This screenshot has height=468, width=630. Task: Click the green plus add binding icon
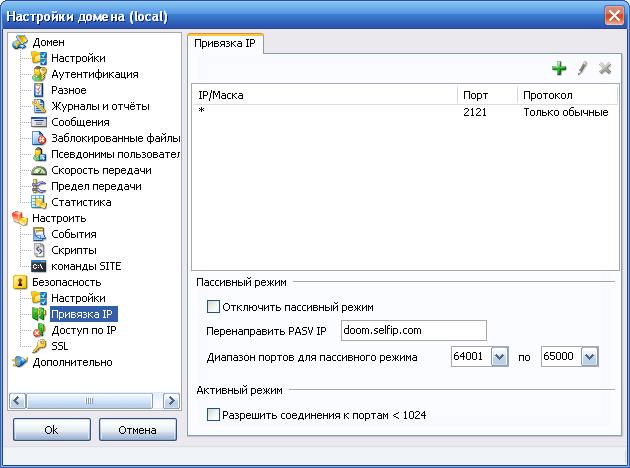pyautogui.click(x=559, y=68)
